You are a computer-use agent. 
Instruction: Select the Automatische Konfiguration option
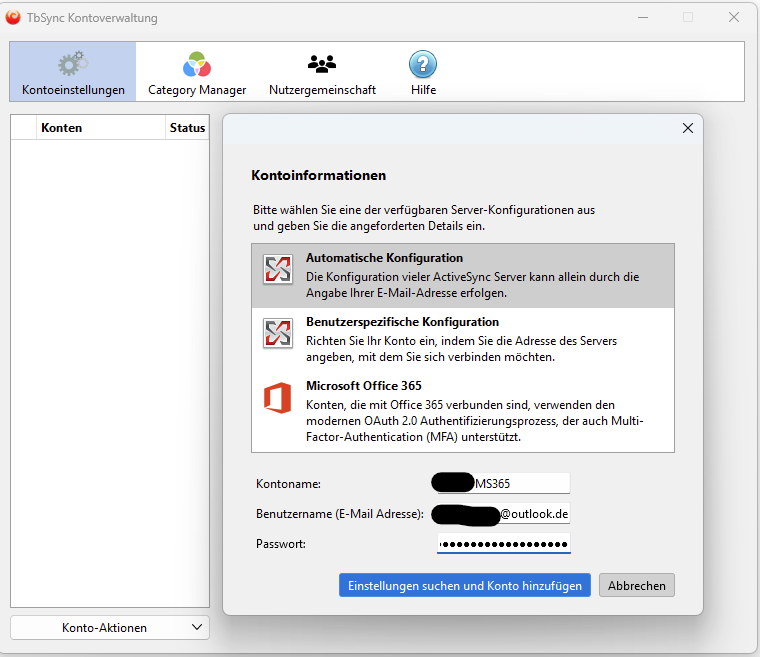(x=463, y=275)
